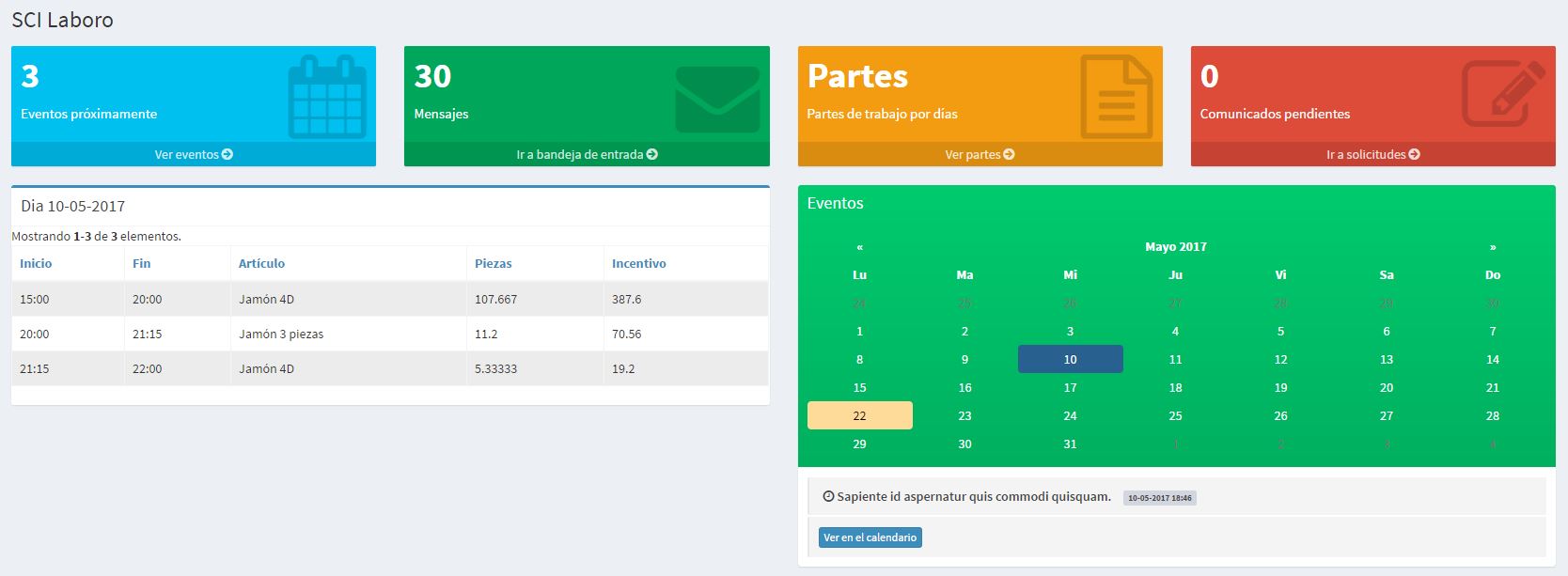Click the clock icon beside event description

828,496
